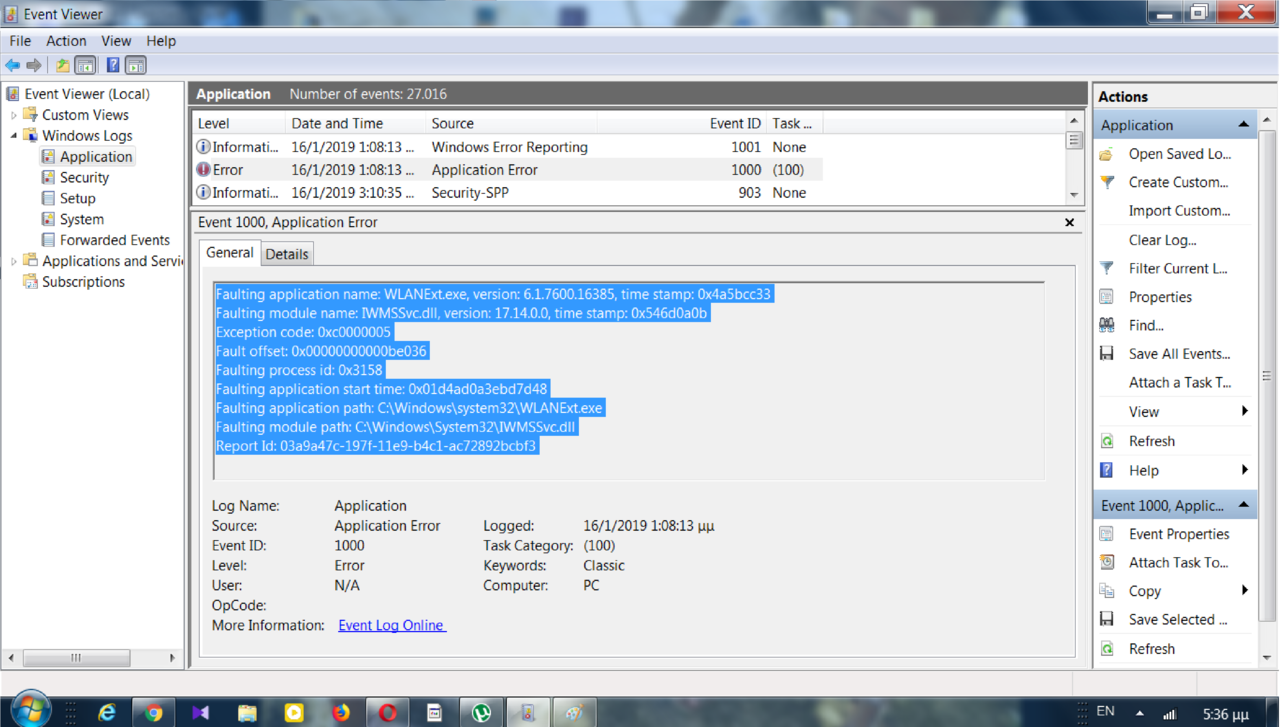Select the Setup log in the tree

pos(77,199)
